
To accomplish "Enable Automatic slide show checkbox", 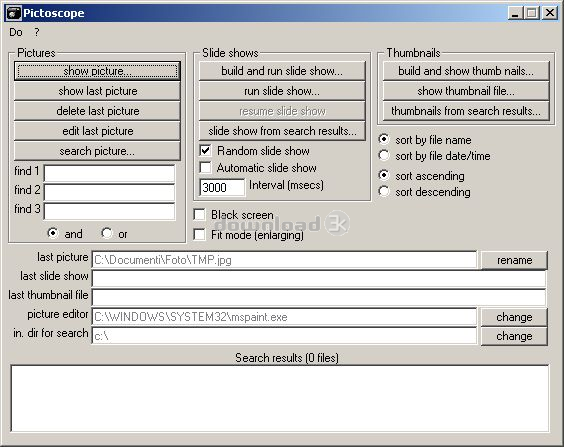I will [205, 168].
